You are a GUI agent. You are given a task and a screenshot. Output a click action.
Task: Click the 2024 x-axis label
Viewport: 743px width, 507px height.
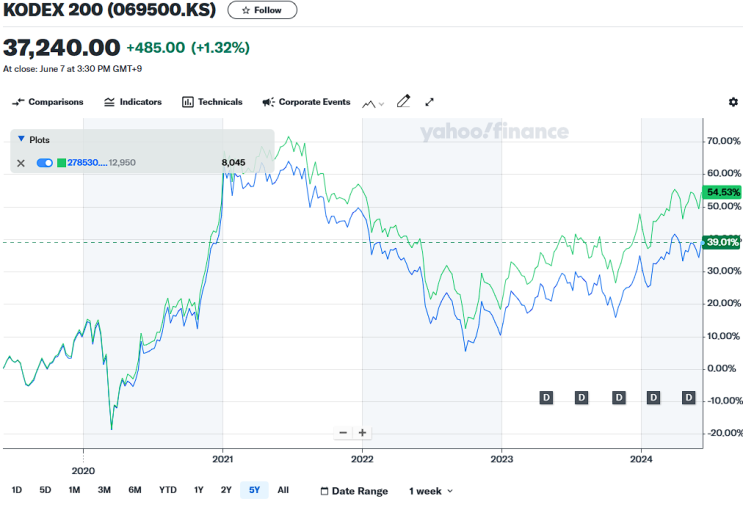pyautogui.click(x=641, y=459)
